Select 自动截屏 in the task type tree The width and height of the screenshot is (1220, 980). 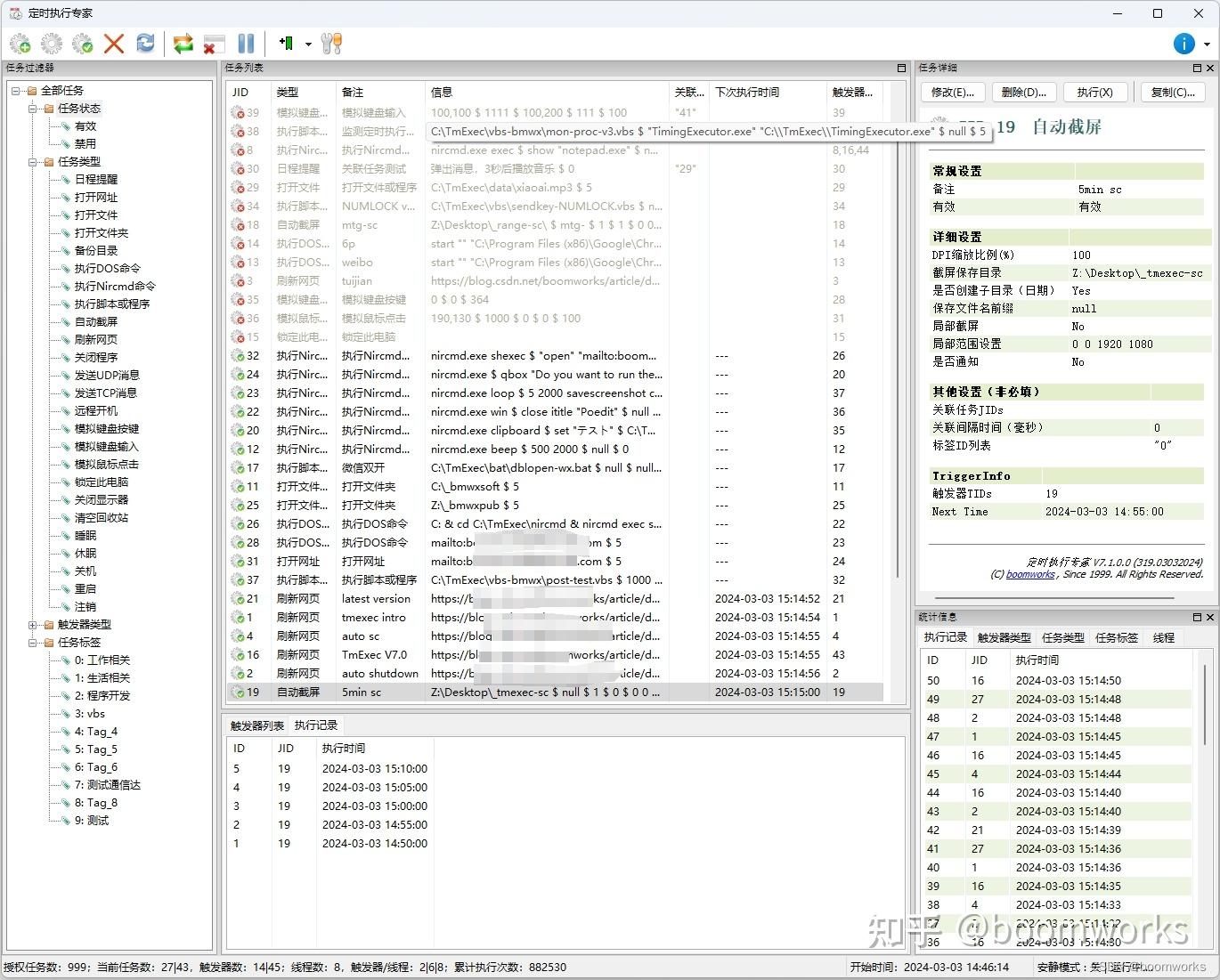96,322
